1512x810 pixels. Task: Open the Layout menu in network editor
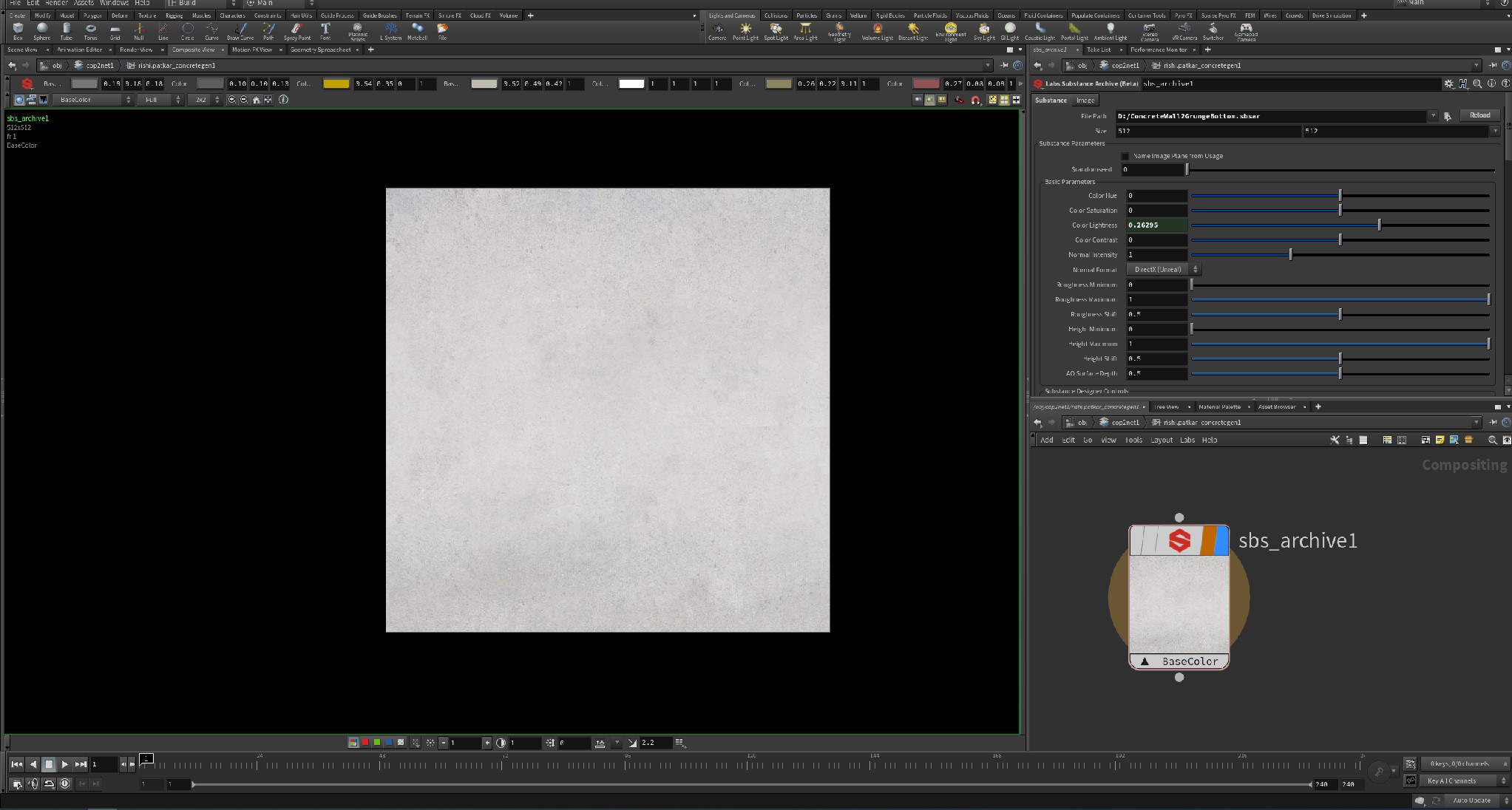(1162, 440)
